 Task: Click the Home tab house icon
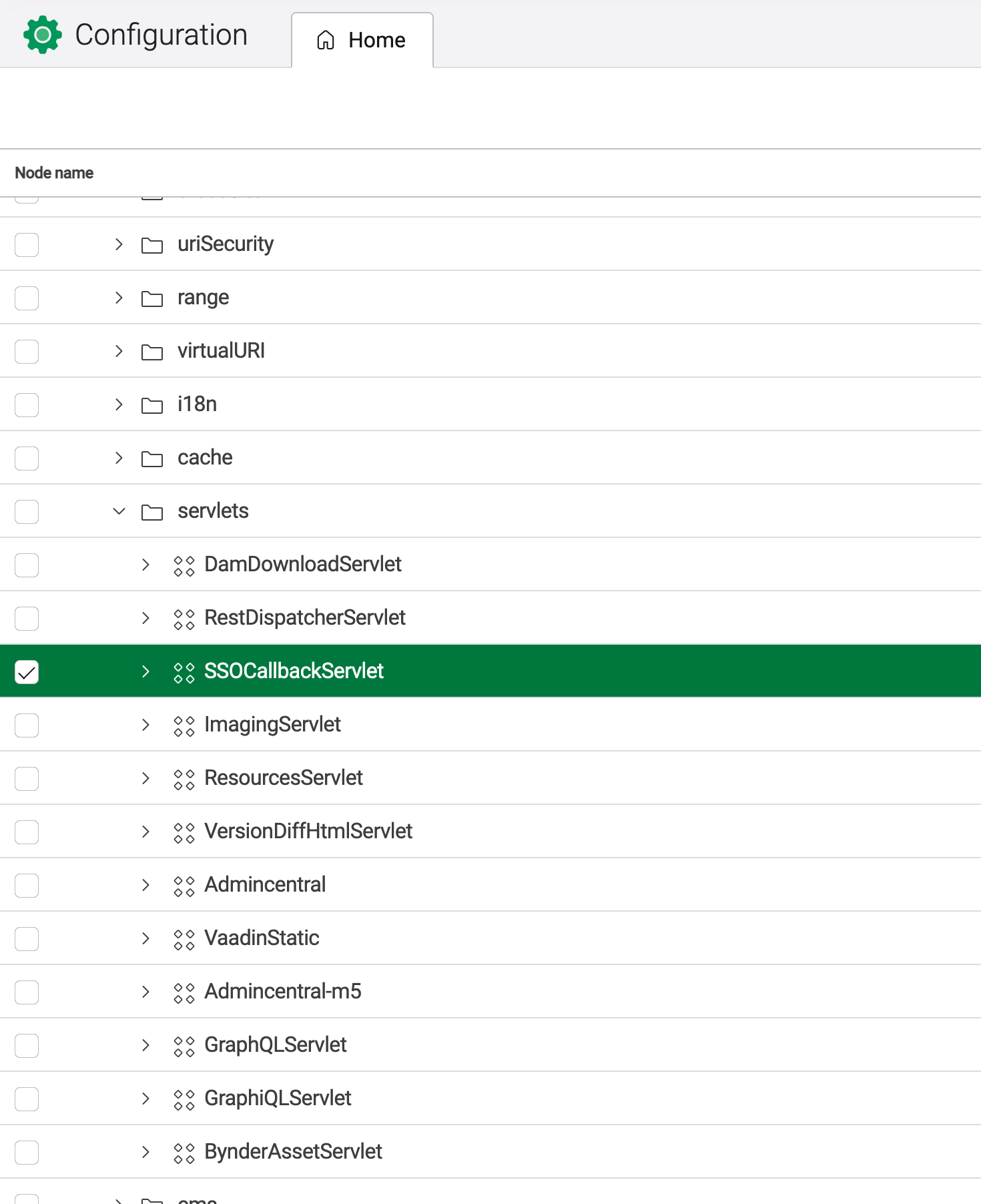pyautogui.click(x=326, y=40)
